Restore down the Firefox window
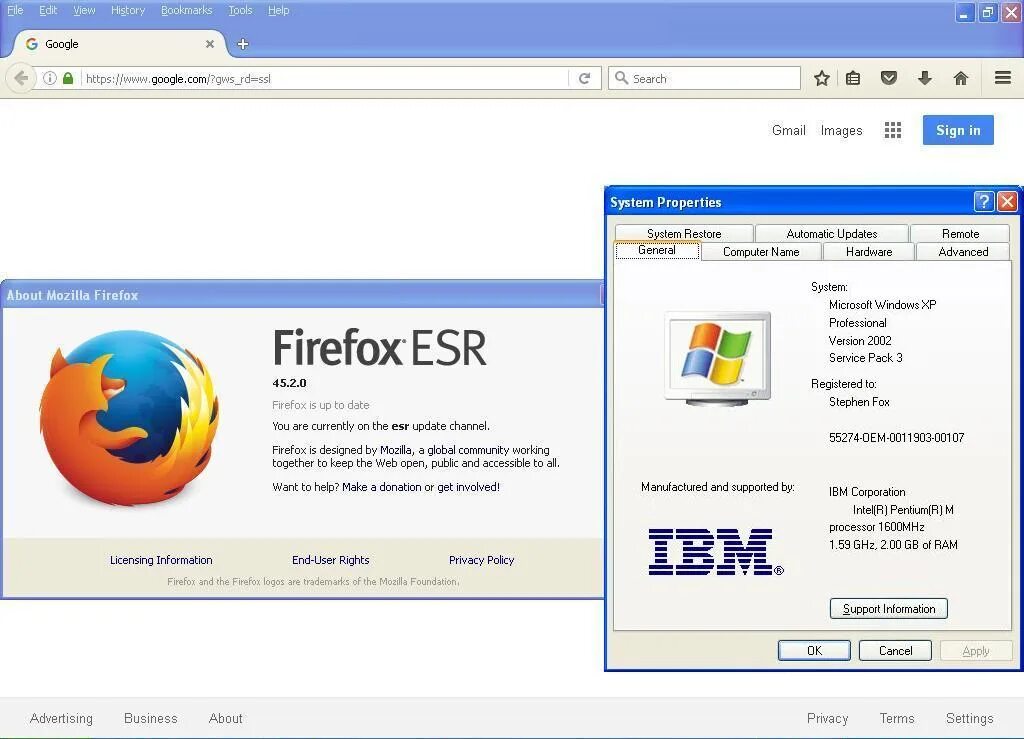This screenshot has height=739, width=1024. point(987,12)
